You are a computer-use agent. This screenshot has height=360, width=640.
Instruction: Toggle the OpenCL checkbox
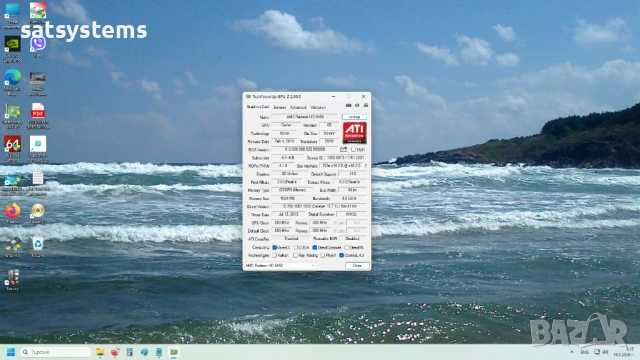pos(275,247)
